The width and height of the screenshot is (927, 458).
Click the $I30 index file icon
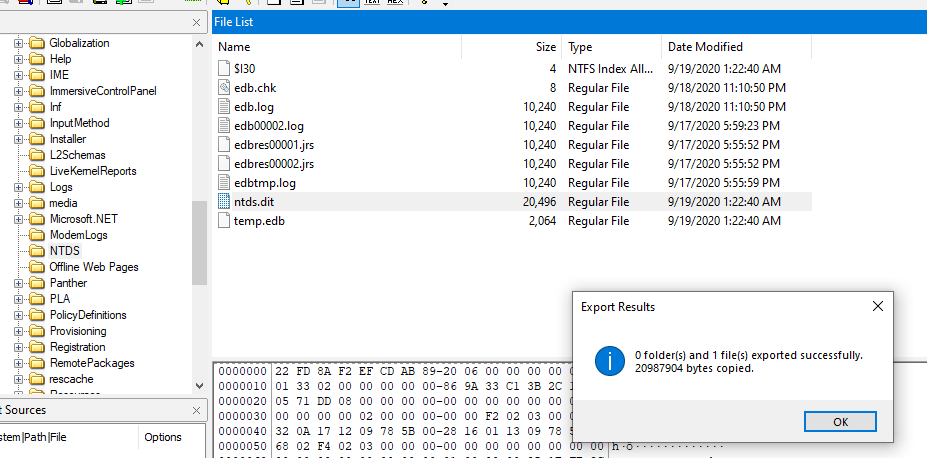click(224, 69)
